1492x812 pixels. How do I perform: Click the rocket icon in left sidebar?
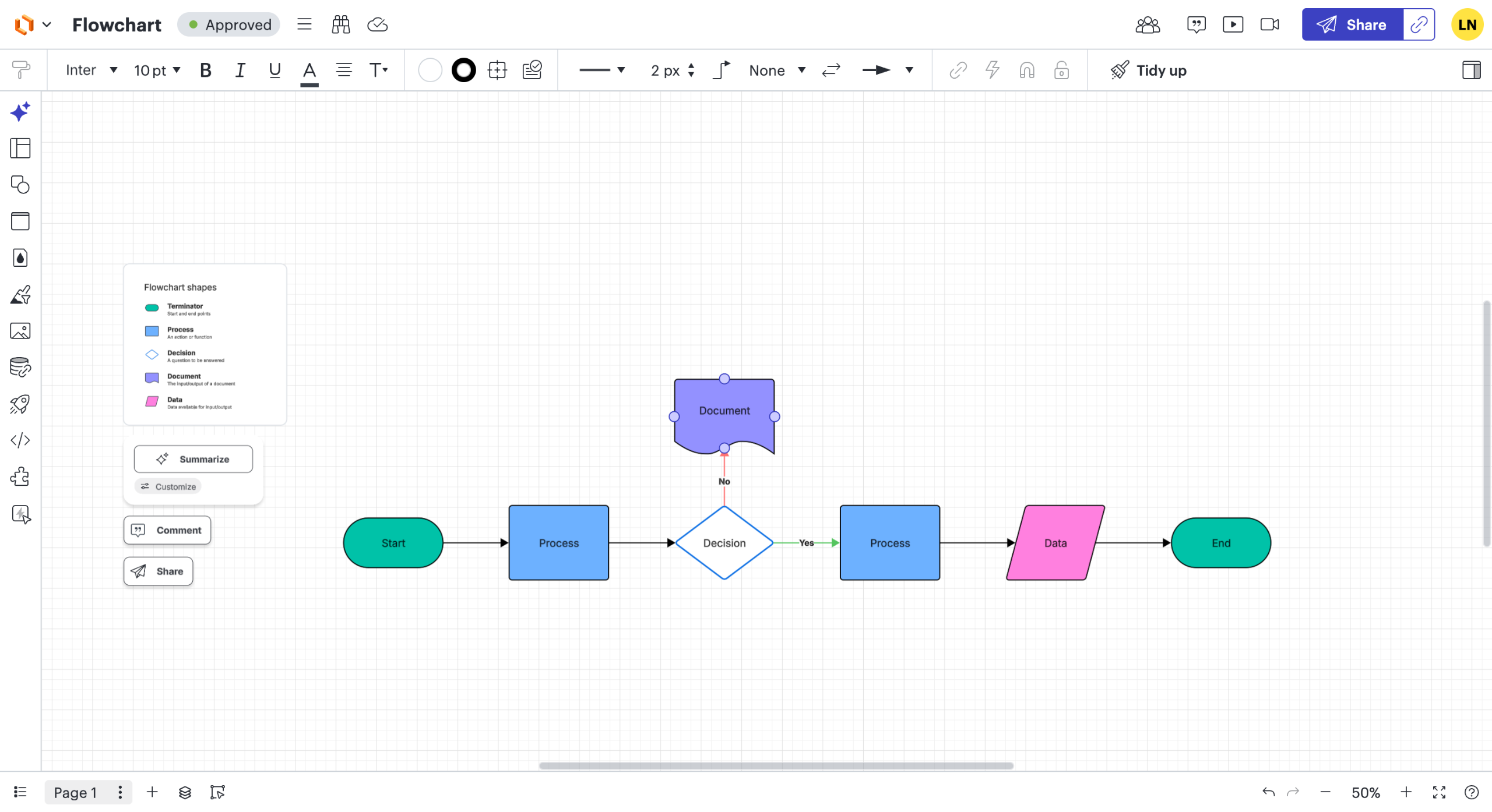(20, 404)
